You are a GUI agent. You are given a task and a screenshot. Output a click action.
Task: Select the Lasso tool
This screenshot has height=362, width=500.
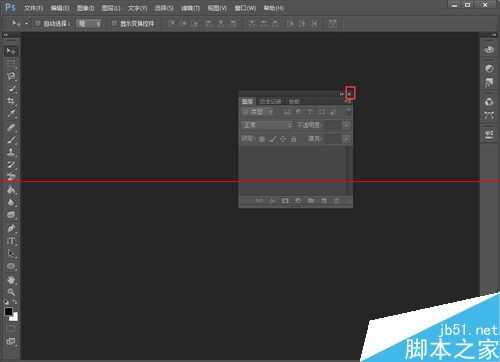[11, 76]
